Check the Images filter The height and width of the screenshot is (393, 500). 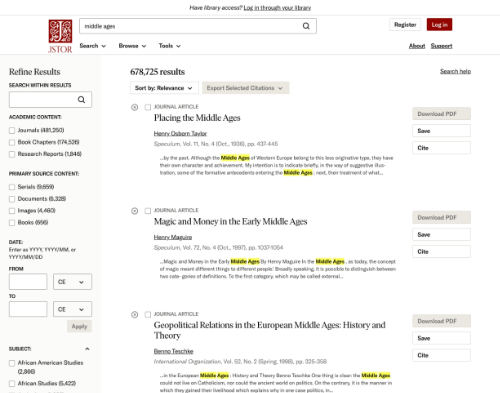tap(12, 211)
